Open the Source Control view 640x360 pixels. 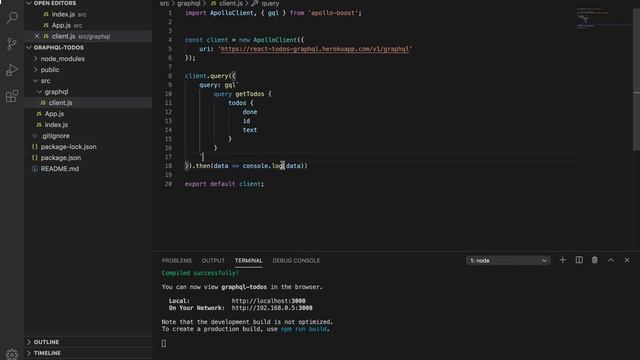coord(12,44)
